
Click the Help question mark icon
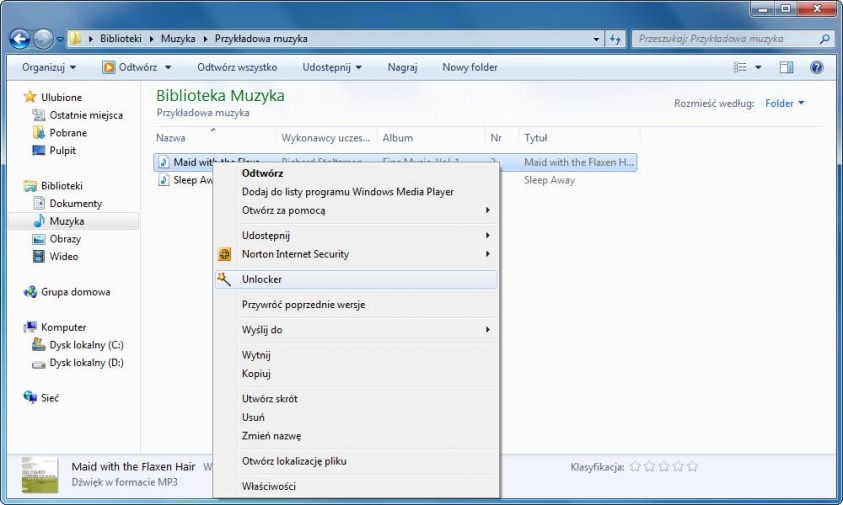coord(816,68)
